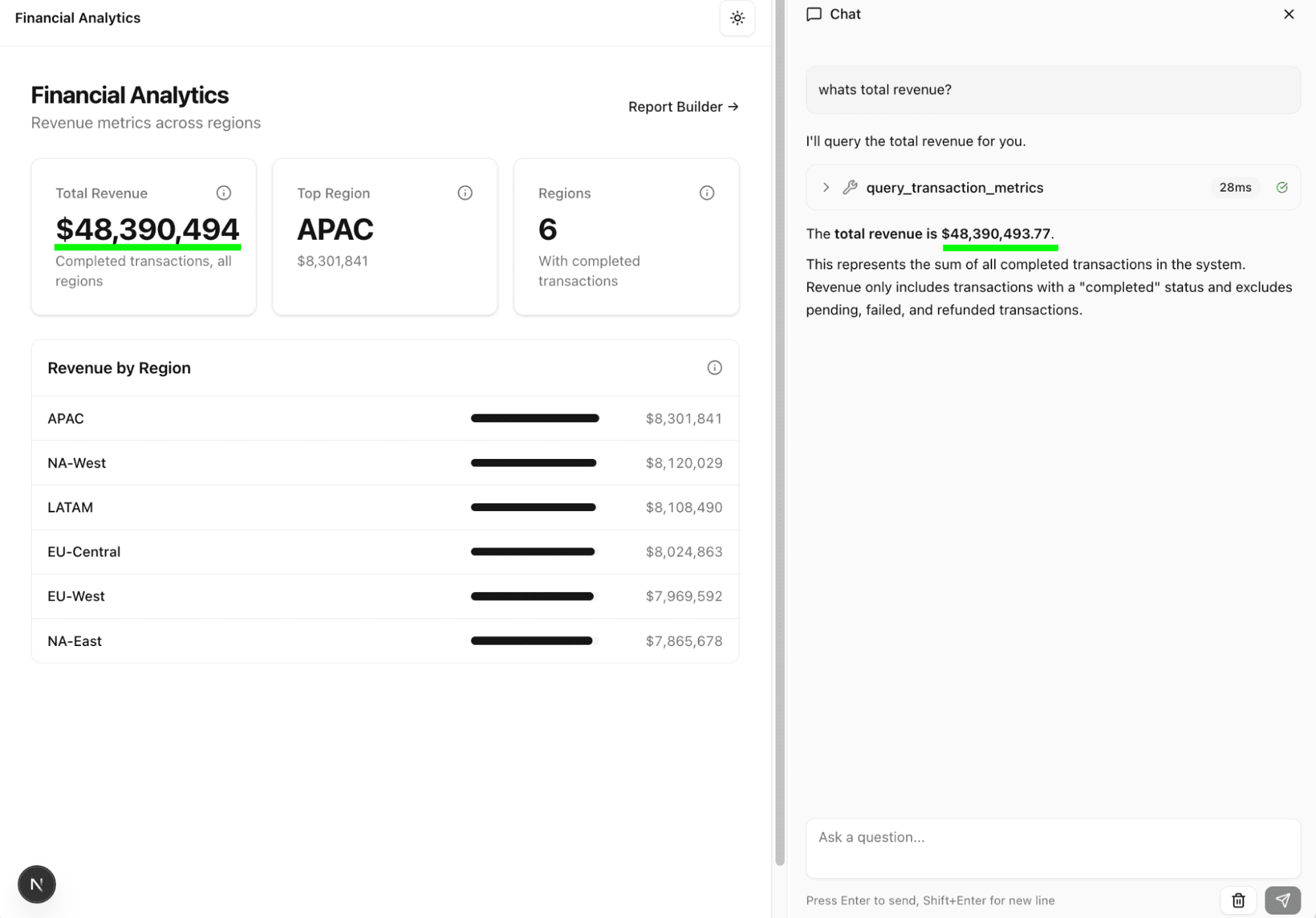Viewport: 1316px width, 918px height.
Task: Click the send message paper plane icon
Action: [1282, 900]
